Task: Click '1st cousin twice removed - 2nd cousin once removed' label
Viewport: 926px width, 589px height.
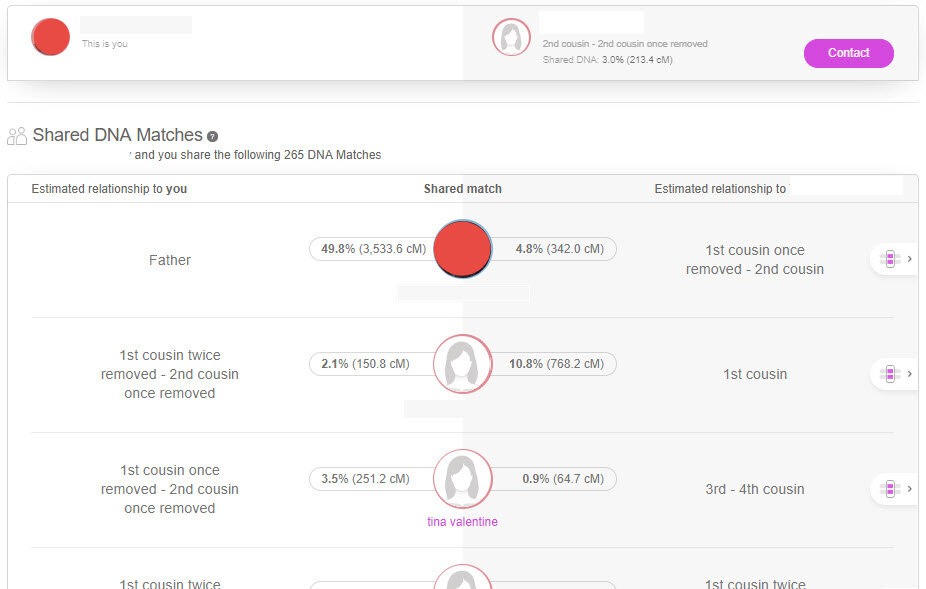Action: click(169, 375)
